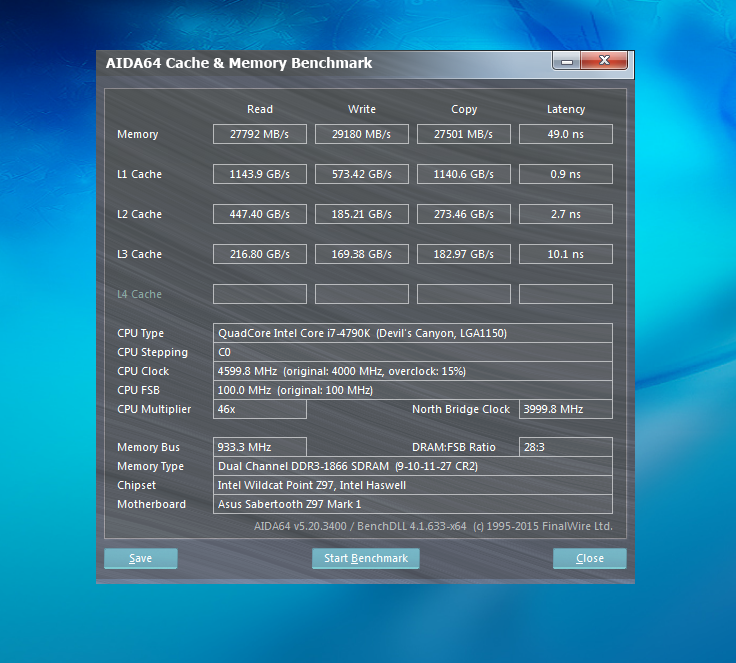Click the empty L4 Cache Write field
This screenshot has width=736, height=663.
(x=361, y=294)
